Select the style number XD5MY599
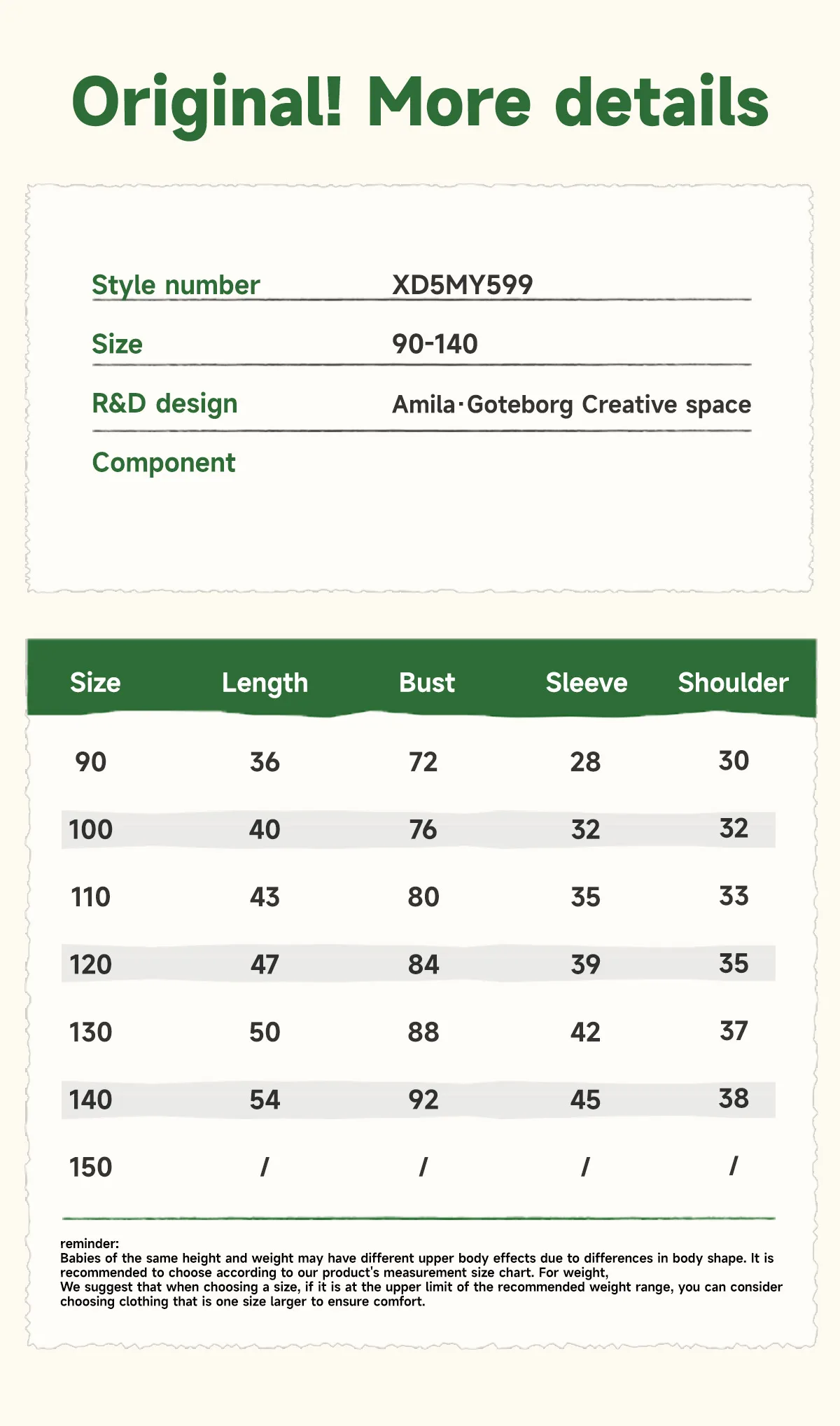This screenshot has height=1426, width=840. (x=462, y=284)
